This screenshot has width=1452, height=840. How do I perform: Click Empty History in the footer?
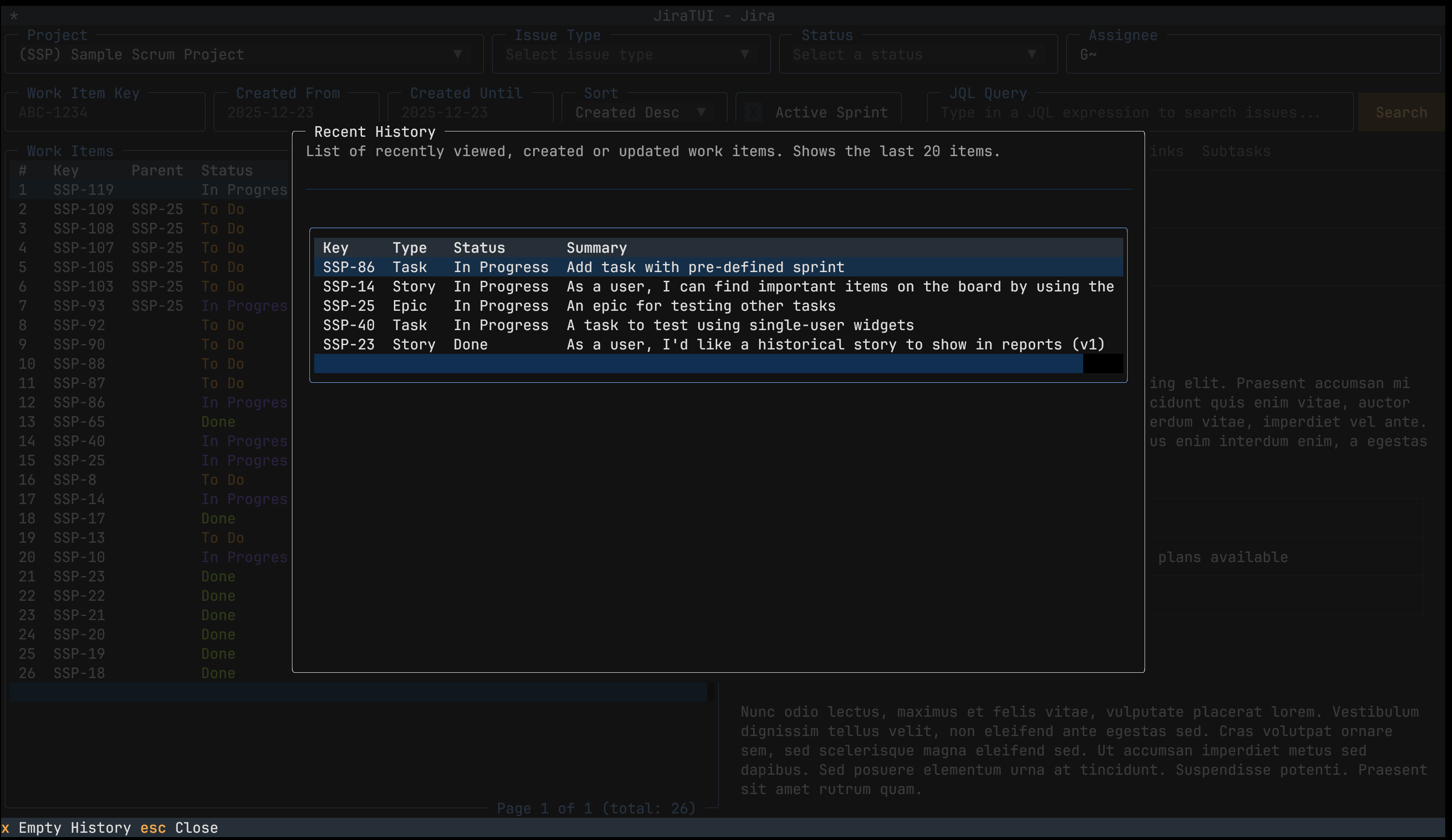point(67,828)
